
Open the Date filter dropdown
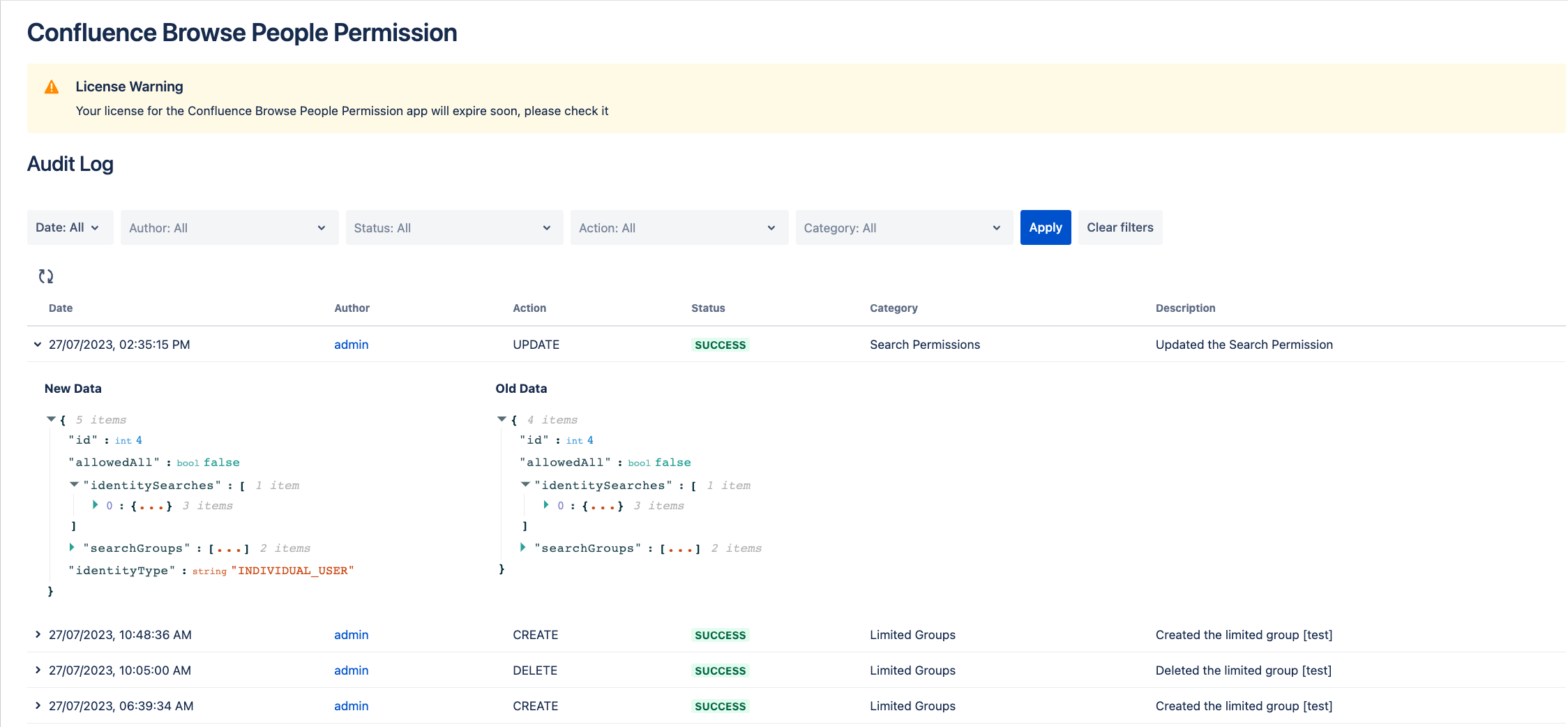[x=70, y=227]
